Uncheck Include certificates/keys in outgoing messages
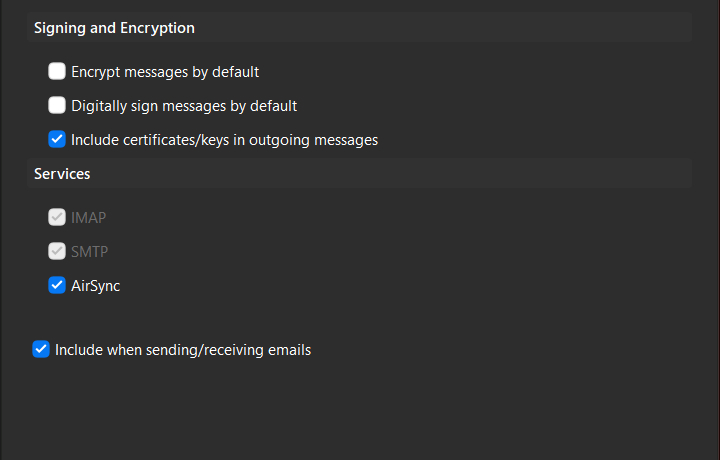 [57, 140]
